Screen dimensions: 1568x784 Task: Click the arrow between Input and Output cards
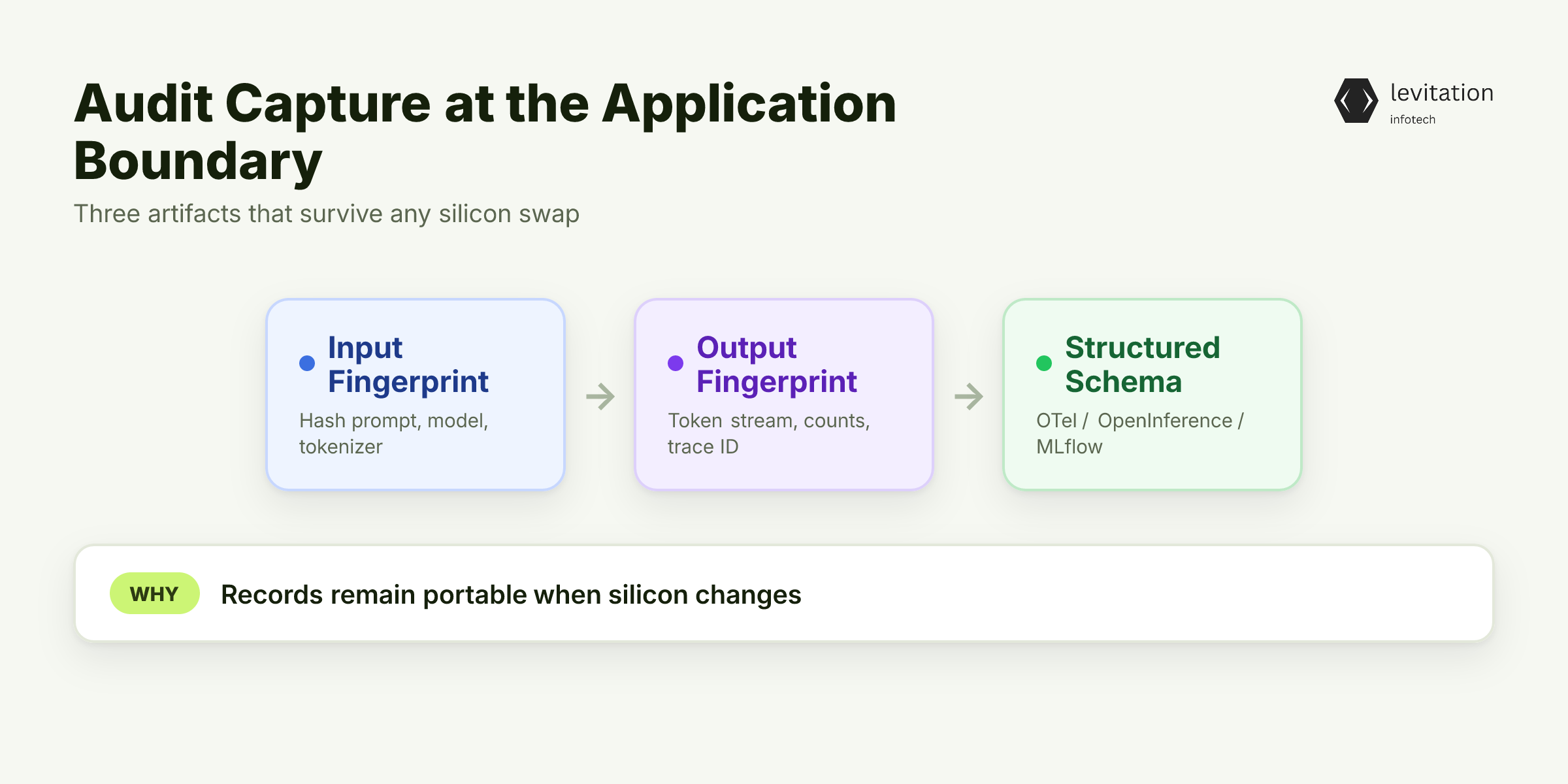(x=600, y=396)
